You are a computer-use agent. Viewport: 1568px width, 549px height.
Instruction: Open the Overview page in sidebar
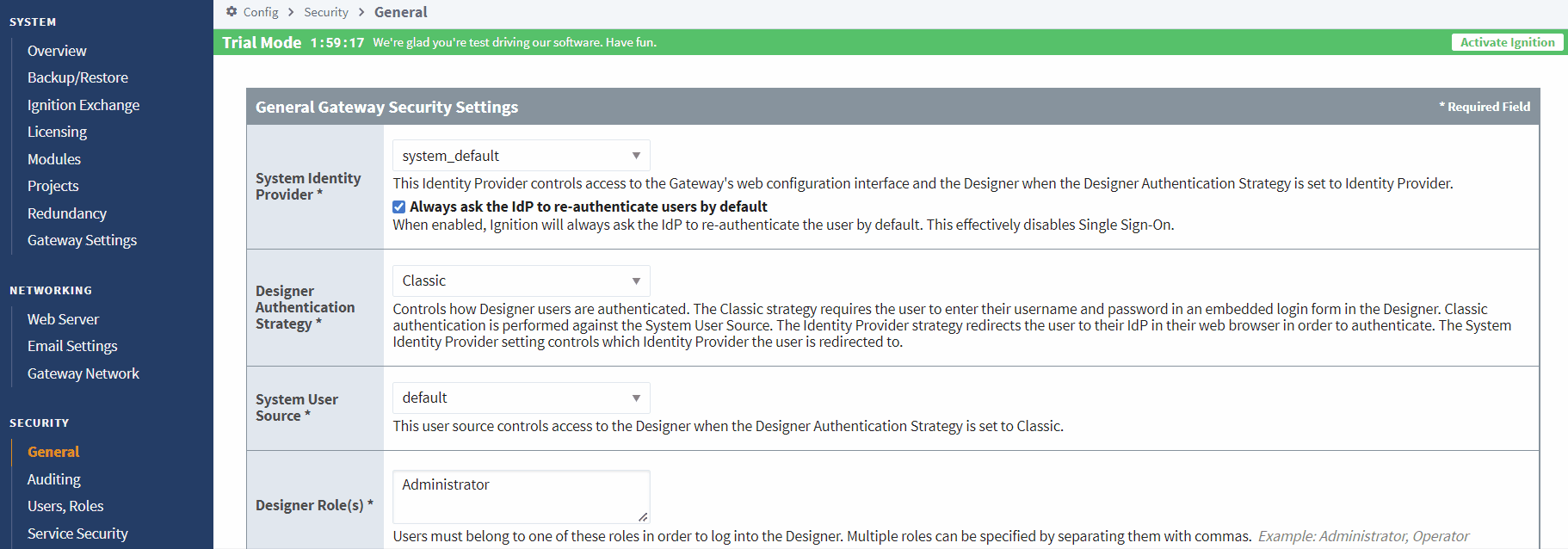coord(57,51)
